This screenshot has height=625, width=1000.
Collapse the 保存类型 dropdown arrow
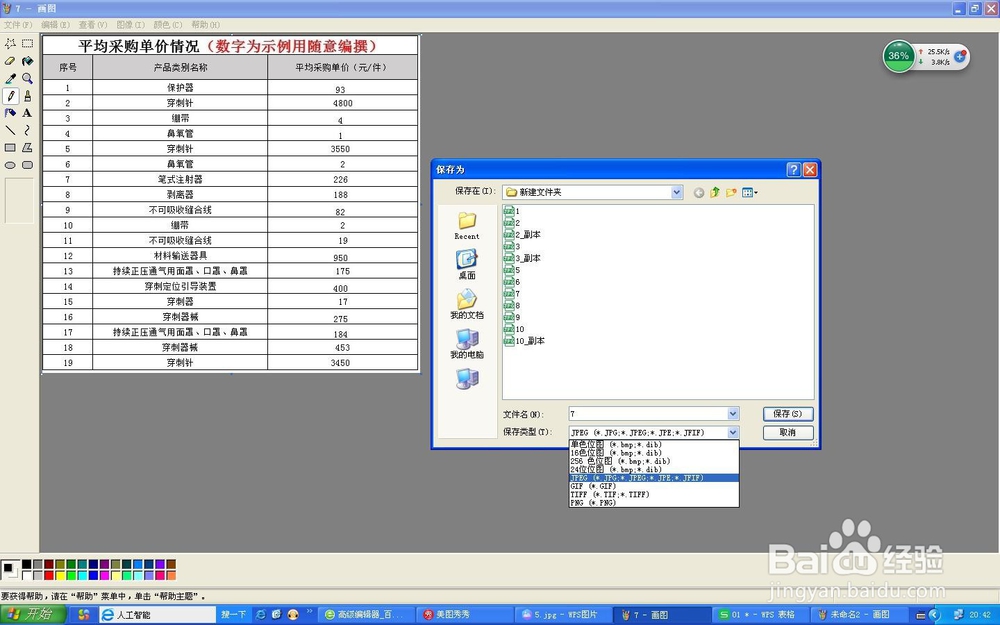[x=733, y=432]
